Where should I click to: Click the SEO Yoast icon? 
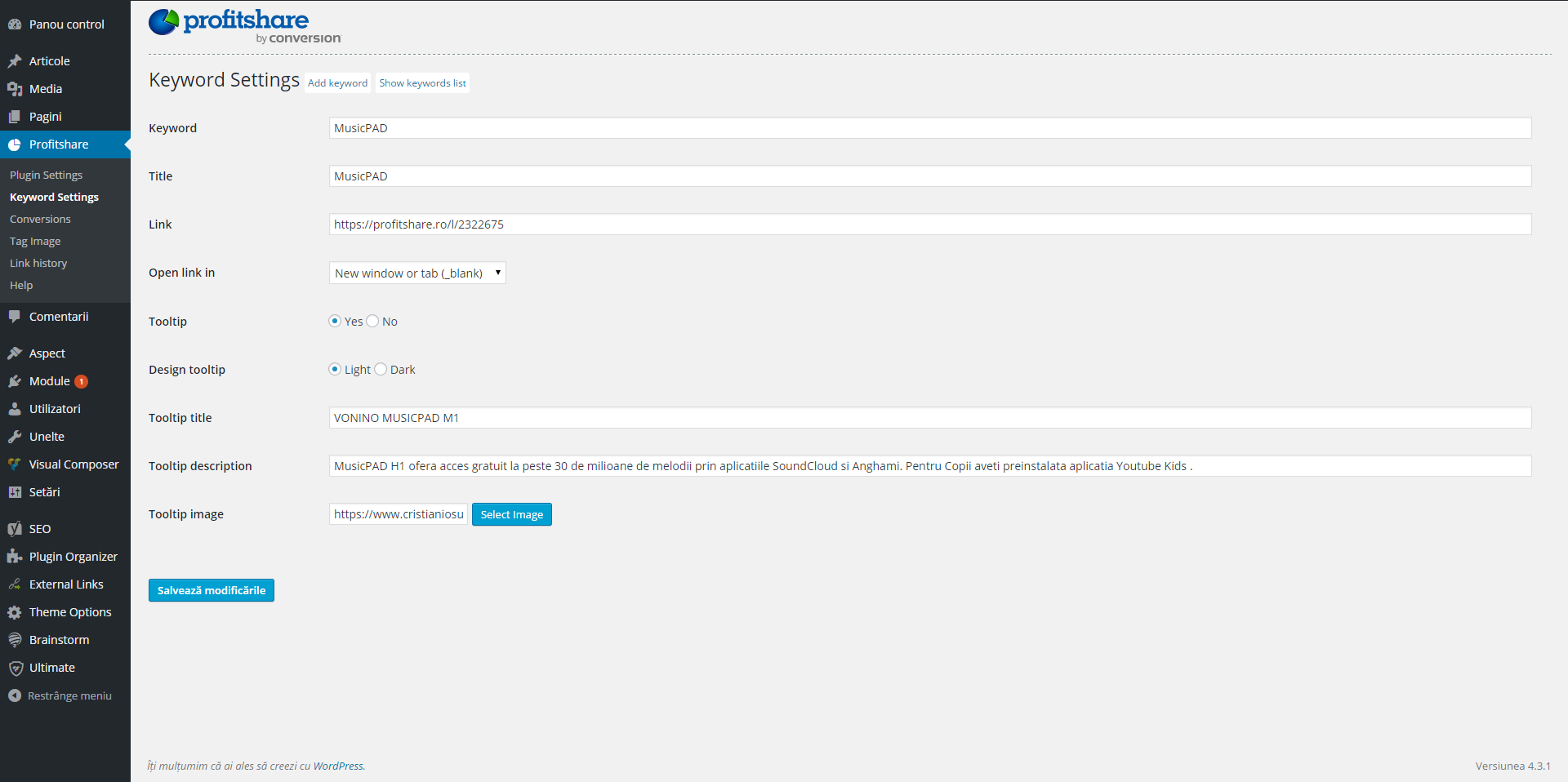point(15,529)
